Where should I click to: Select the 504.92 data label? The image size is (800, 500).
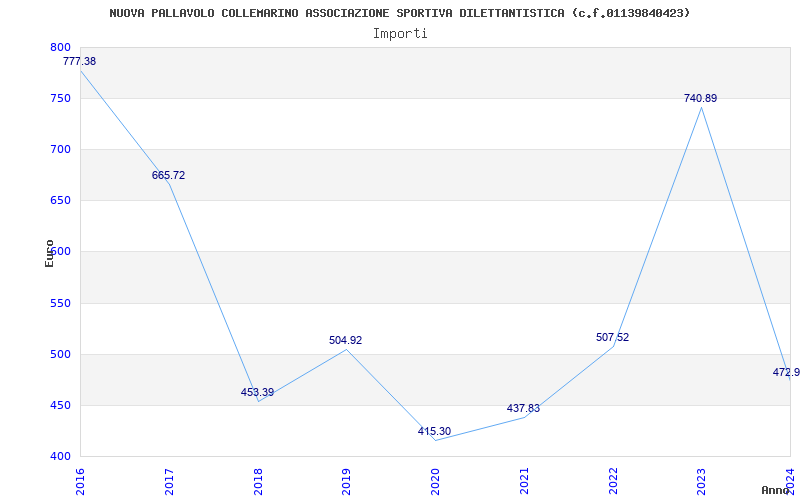345,340
